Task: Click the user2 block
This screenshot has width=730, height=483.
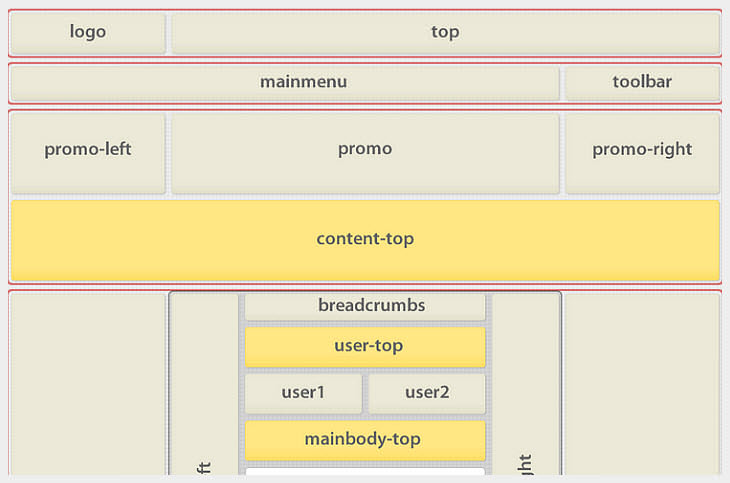Action: coord(427,393)
